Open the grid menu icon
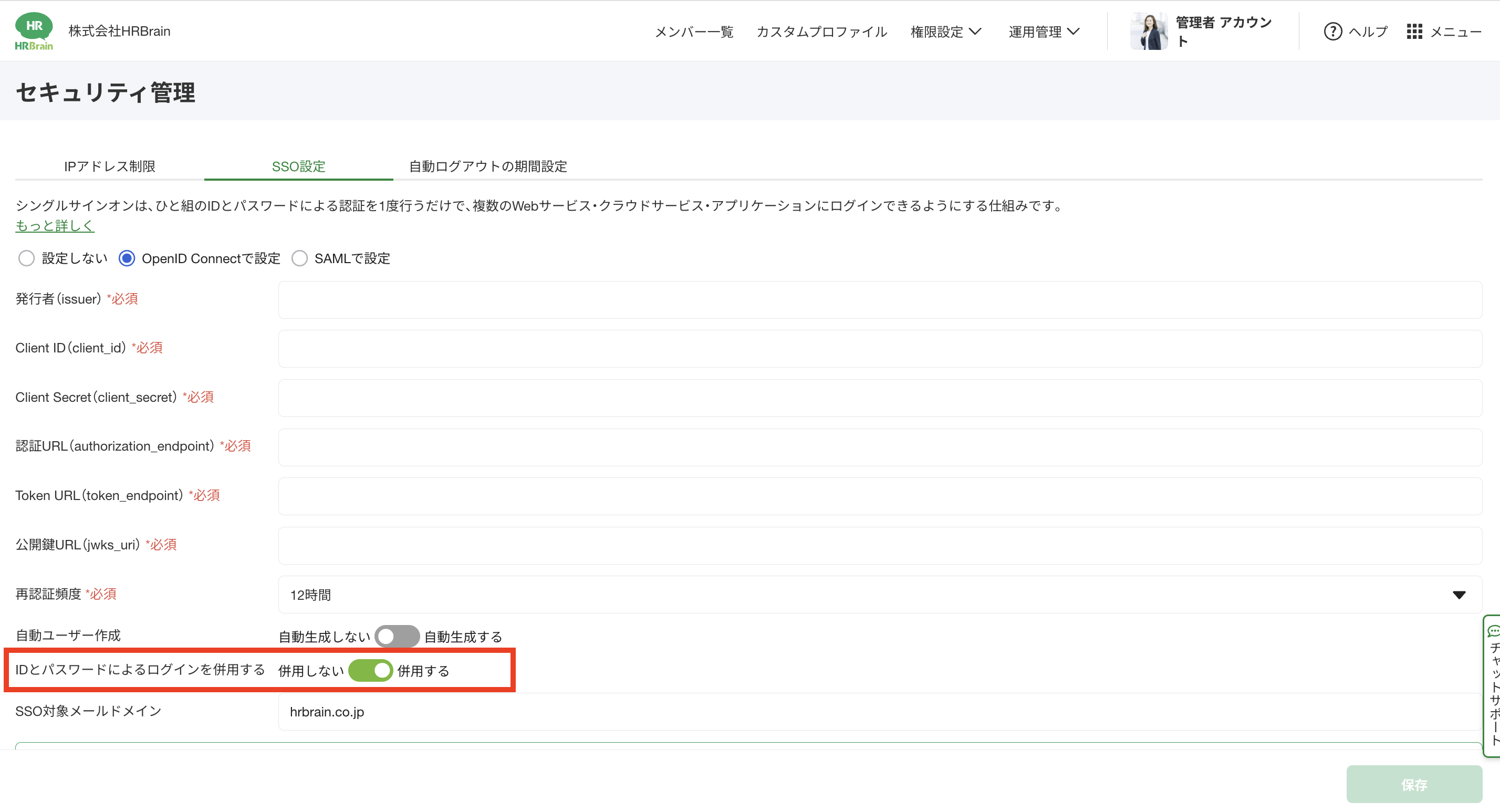 (x=1414, y=32)
